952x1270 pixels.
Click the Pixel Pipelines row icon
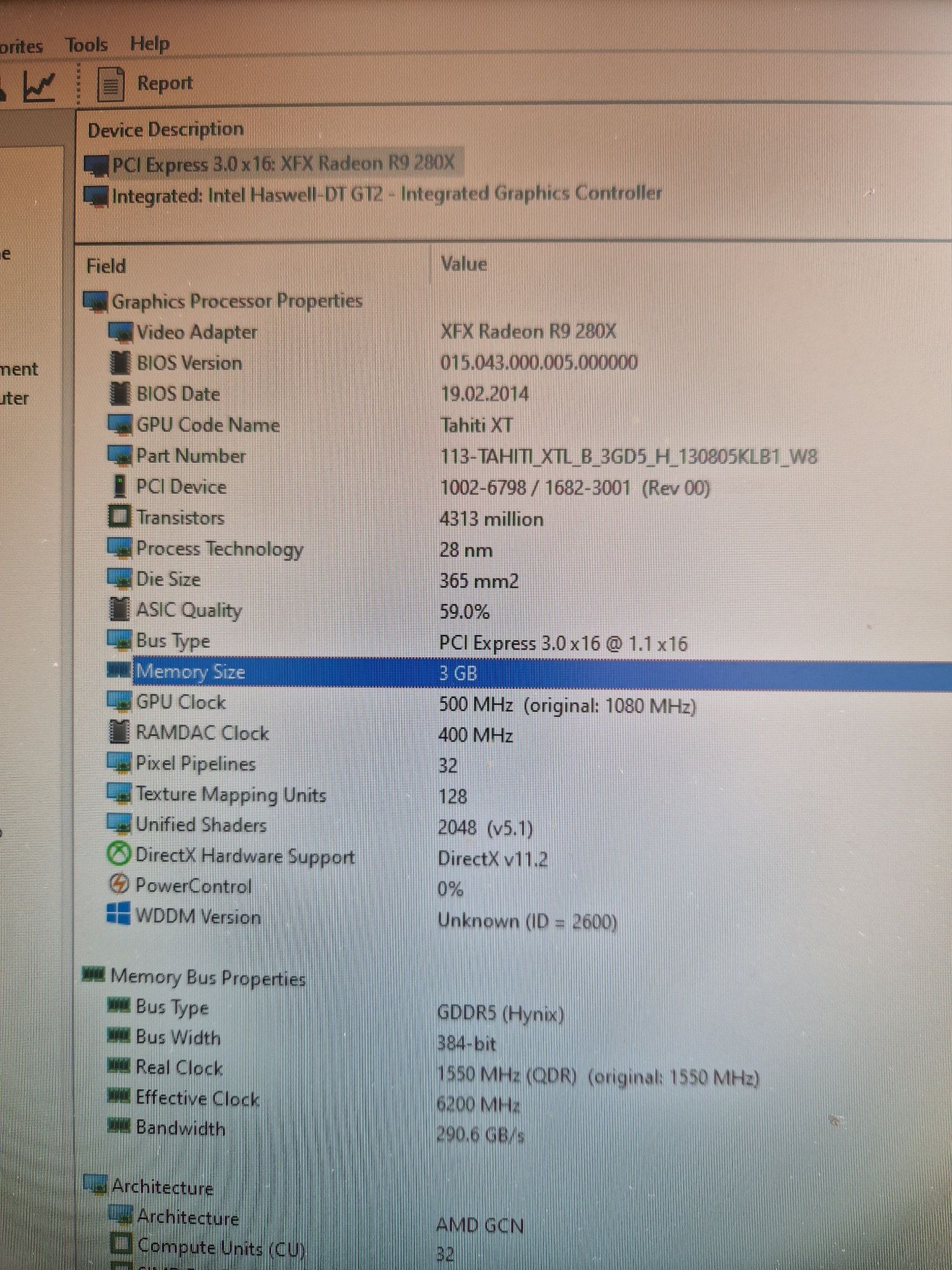coord(119,763)
